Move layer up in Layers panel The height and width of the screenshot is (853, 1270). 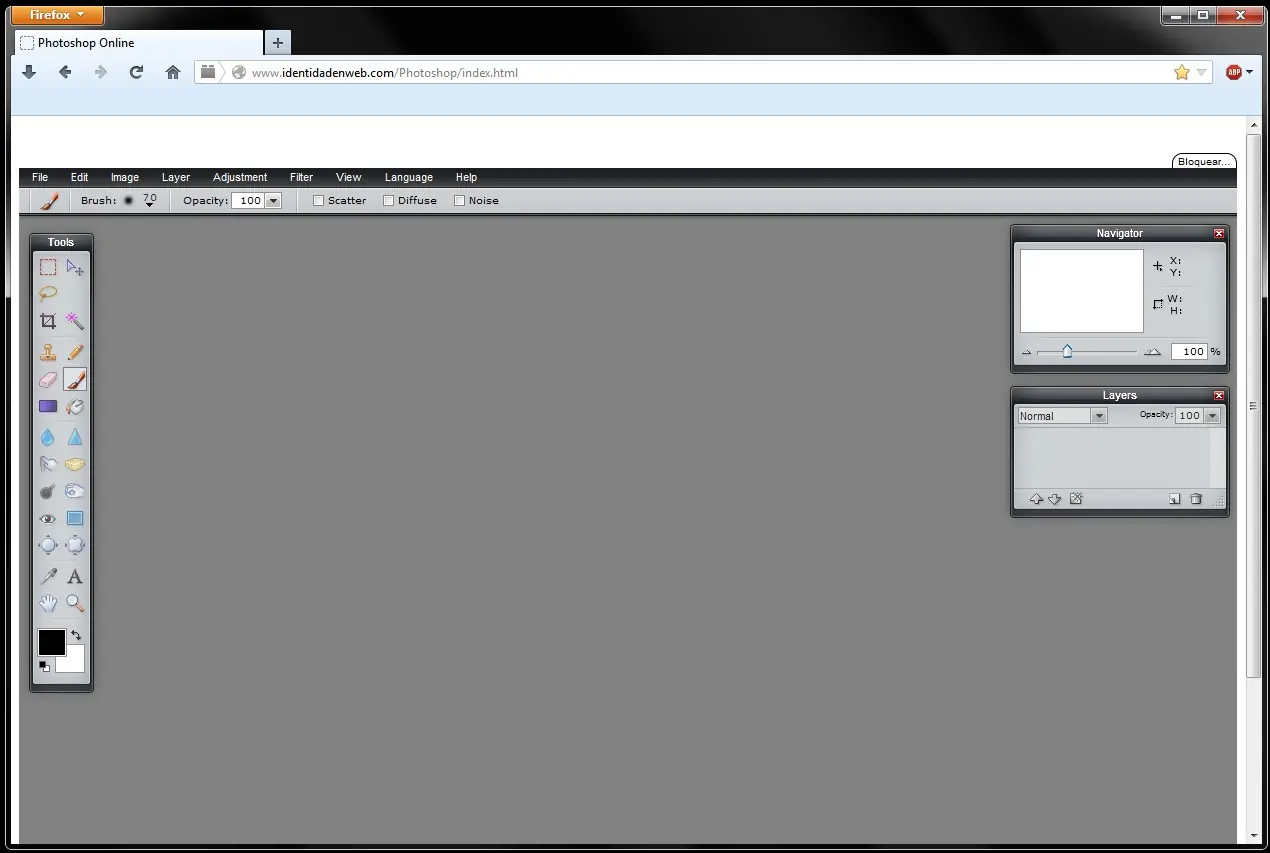click(x=1036, y=499)
